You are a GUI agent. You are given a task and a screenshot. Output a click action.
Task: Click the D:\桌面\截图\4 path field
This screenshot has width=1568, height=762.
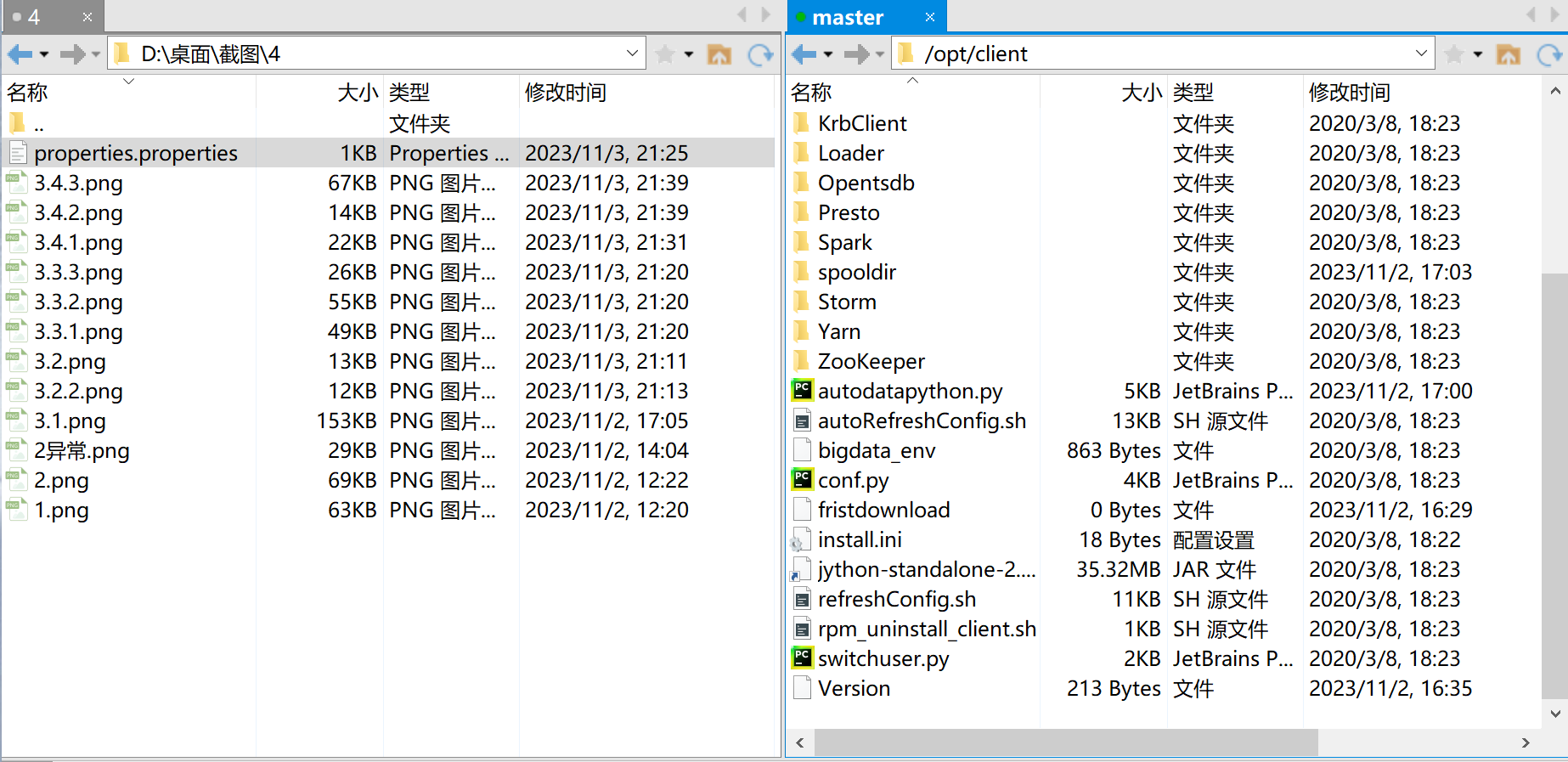377,54
